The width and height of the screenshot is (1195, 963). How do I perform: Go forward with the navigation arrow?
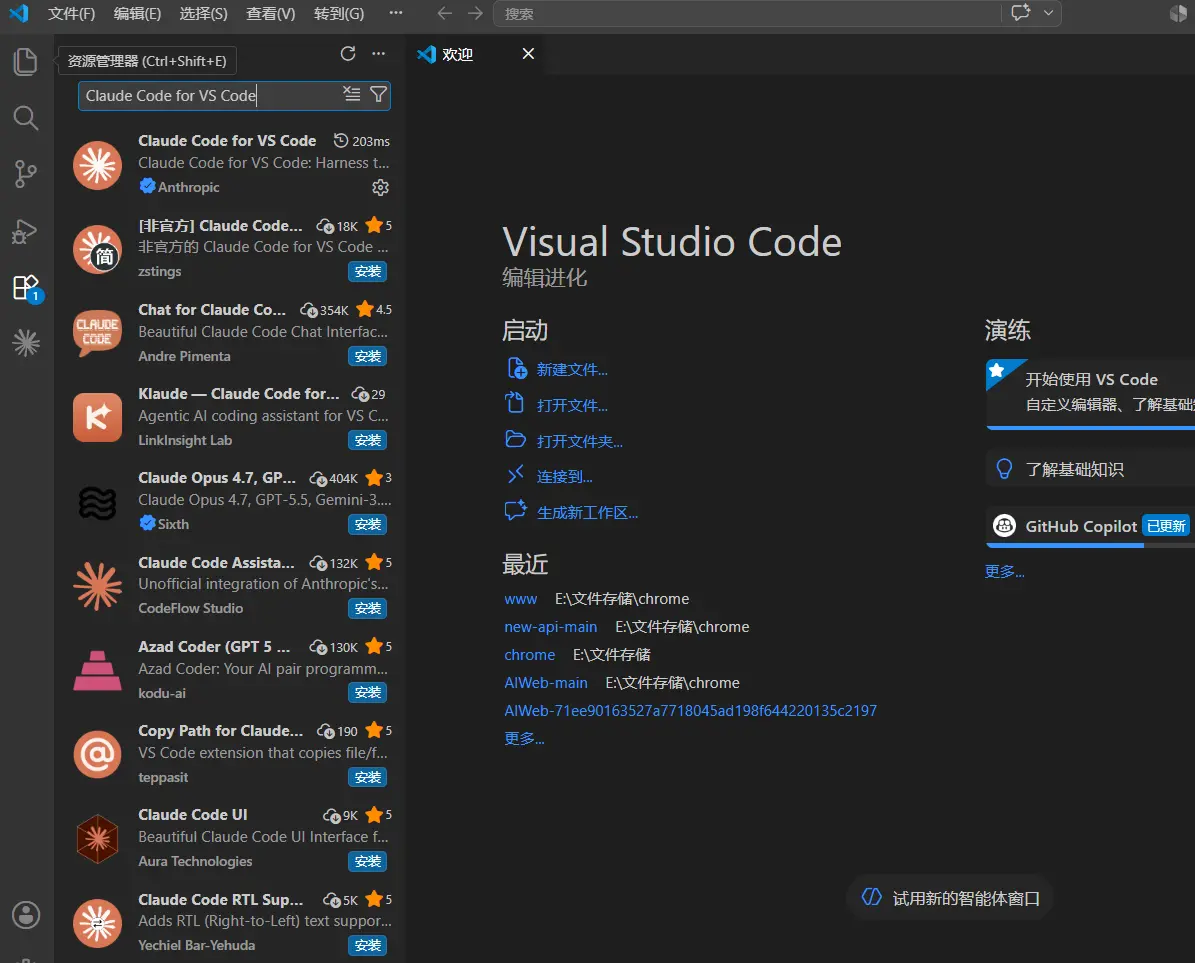[x=475, y=14]
